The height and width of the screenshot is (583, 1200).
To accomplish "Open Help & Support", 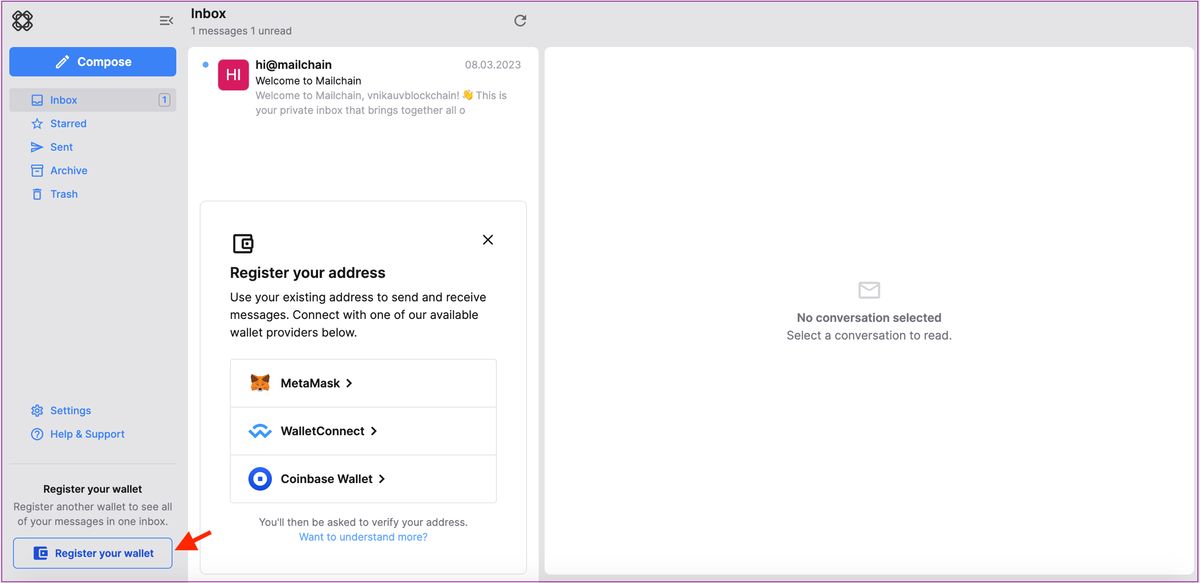I will 93,434.
